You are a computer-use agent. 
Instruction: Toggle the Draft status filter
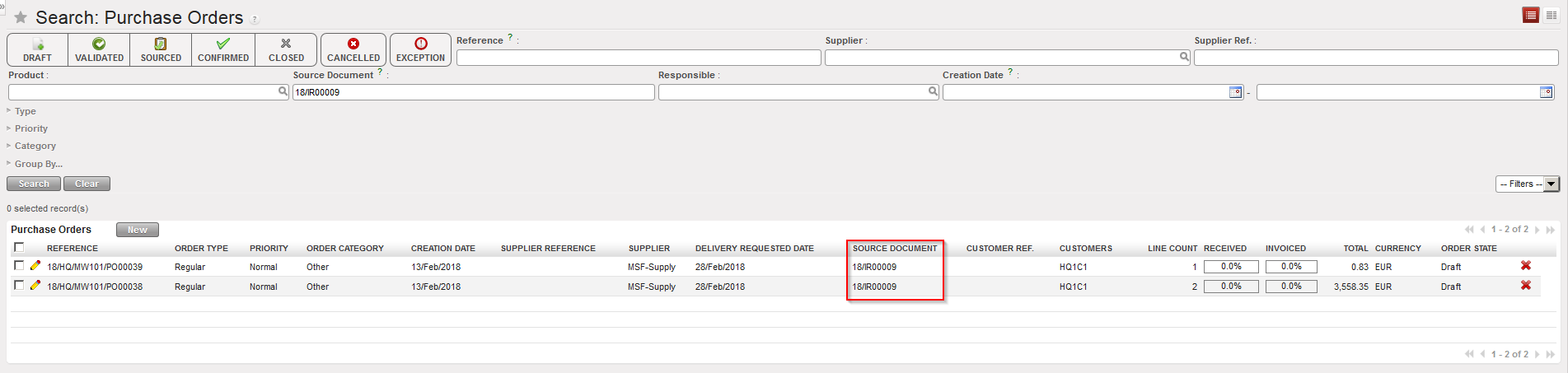(x=37, y=49)
